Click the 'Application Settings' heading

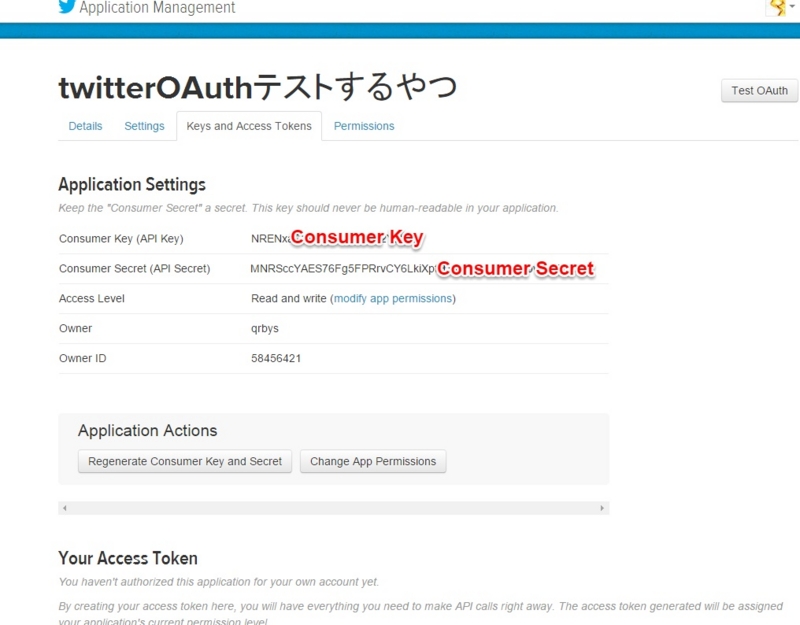(x=132, y=185)
